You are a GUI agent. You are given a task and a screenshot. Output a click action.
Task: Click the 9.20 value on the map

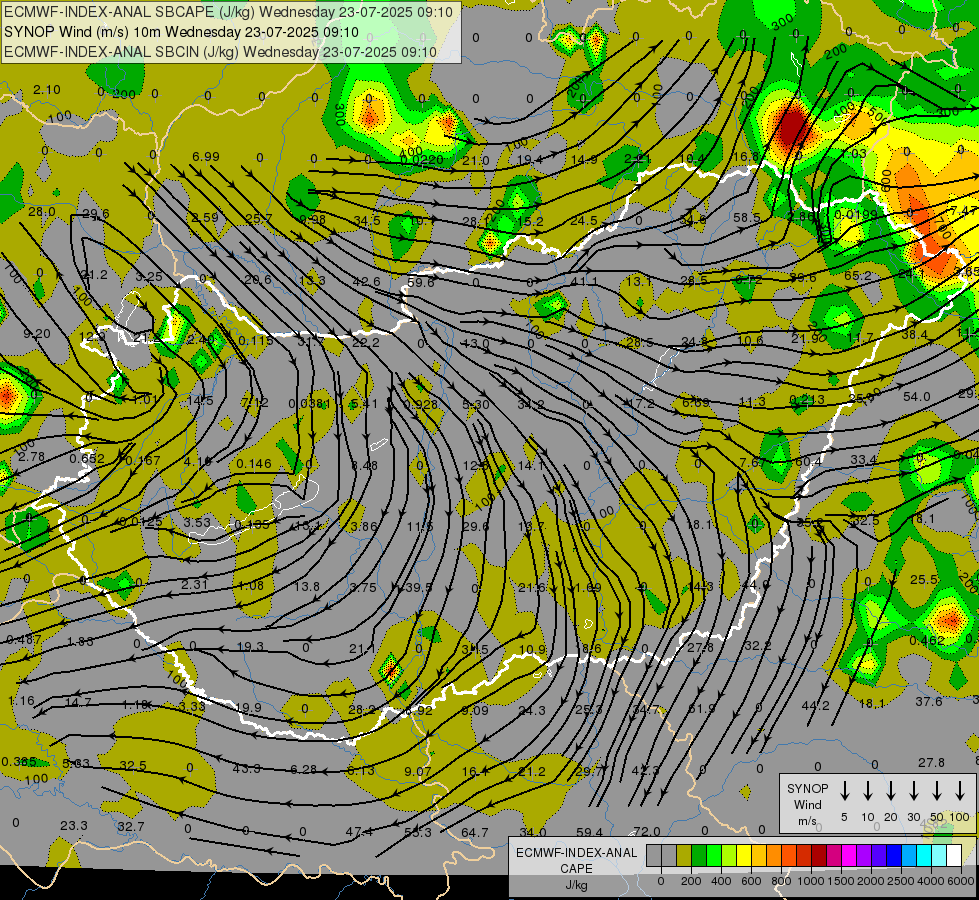[x=37, y=334]
